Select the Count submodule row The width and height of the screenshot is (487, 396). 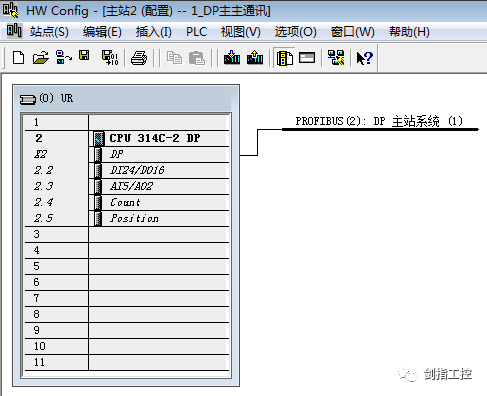pos(127,202)
